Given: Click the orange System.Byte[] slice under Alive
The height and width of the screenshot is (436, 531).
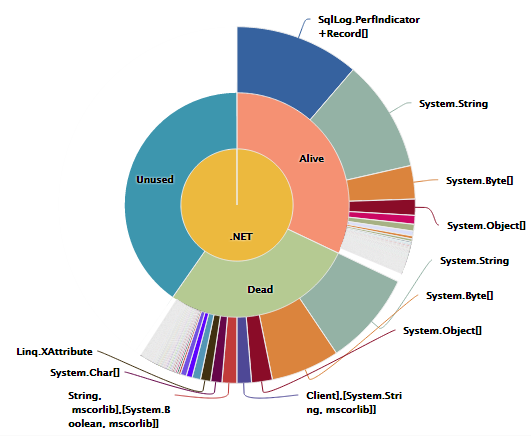Looking at the screenshot, I should pyautogui.click(x=382, y=184).
